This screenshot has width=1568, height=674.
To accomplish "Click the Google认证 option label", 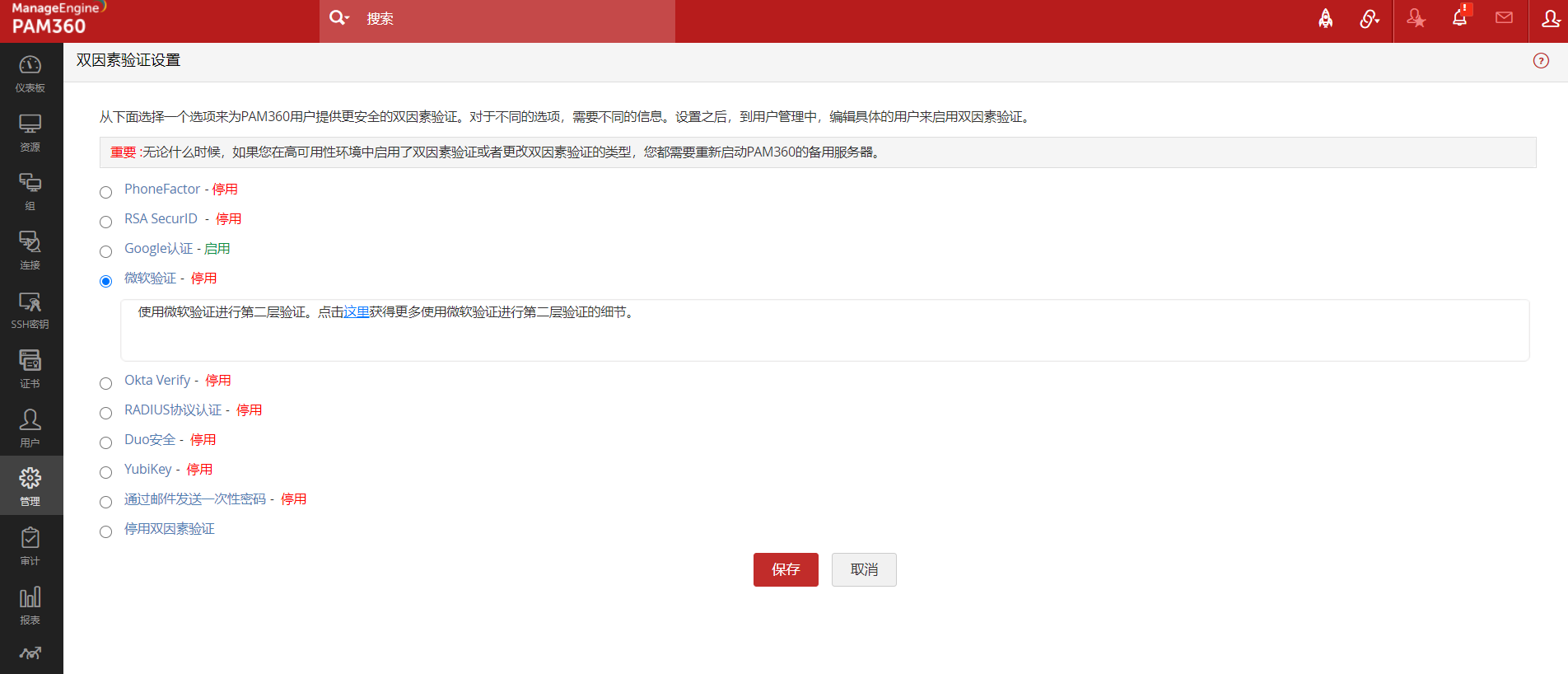I will click(158, 249).
